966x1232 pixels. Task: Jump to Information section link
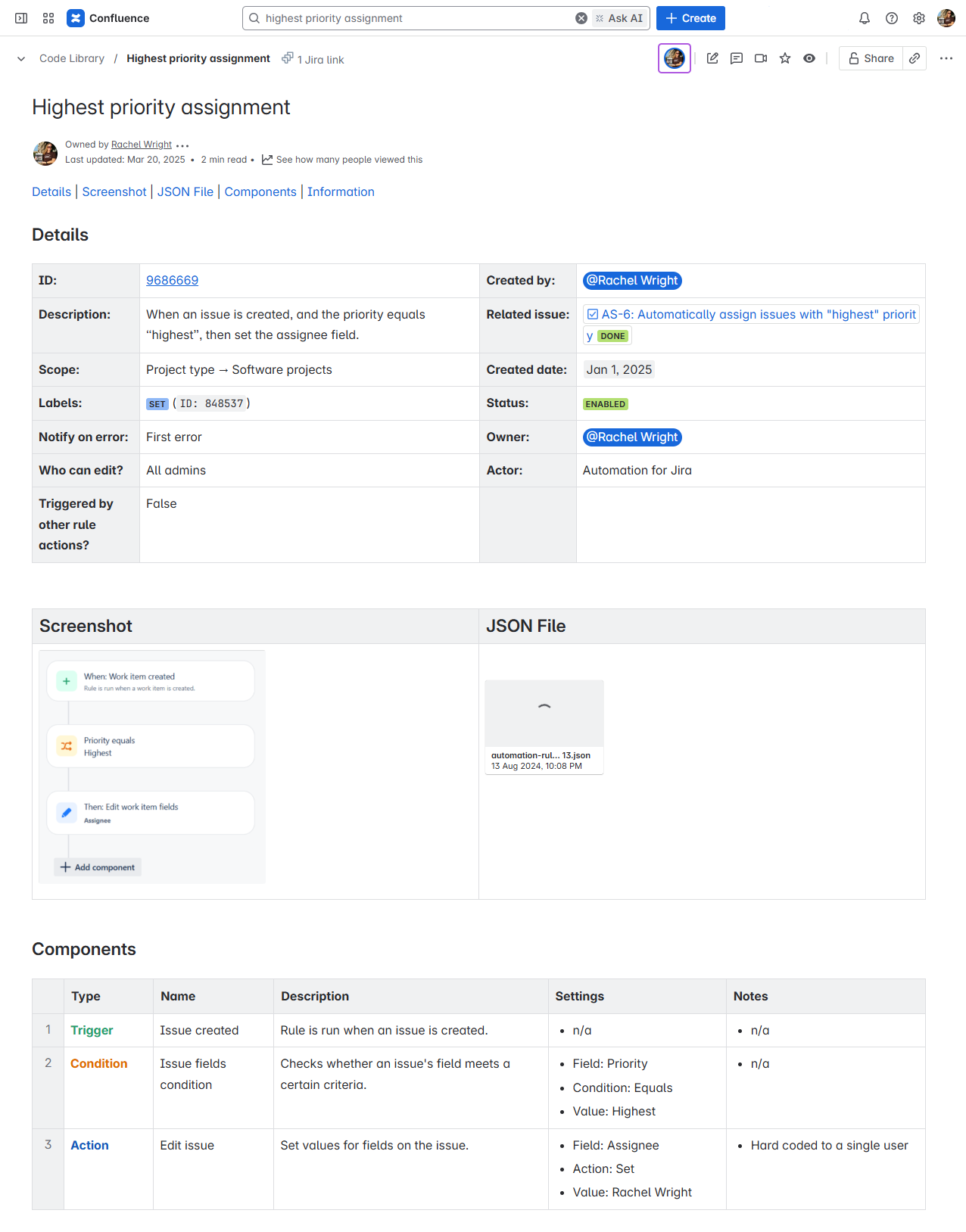341,192
